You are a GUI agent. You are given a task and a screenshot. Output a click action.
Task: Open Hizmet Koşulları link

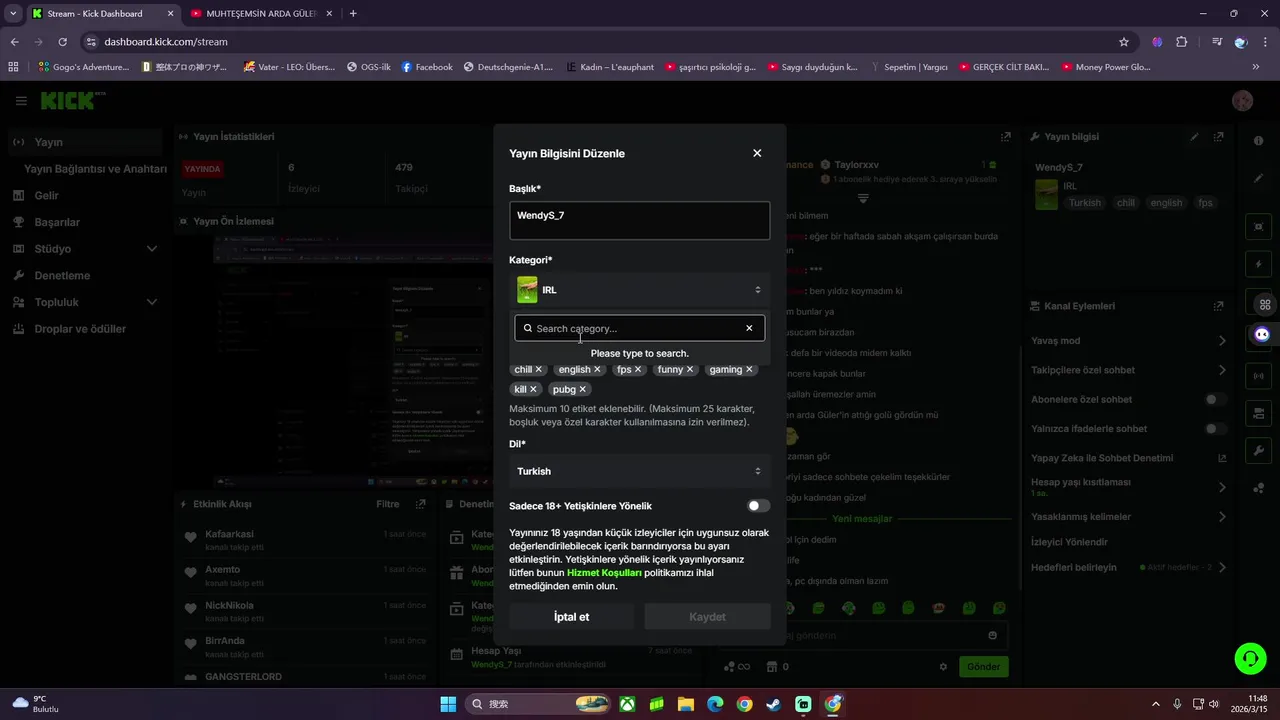point(604,573)
